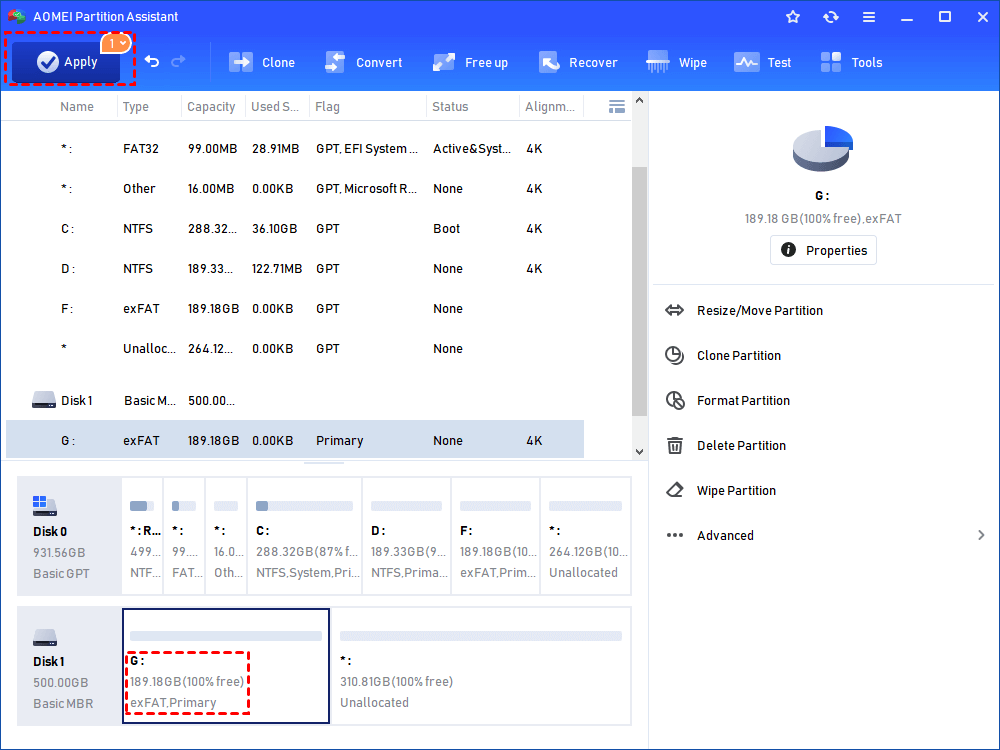Click the refresh icon in title bar
This screenshot has height=750, width=1000.
click(x=830, y=17)
